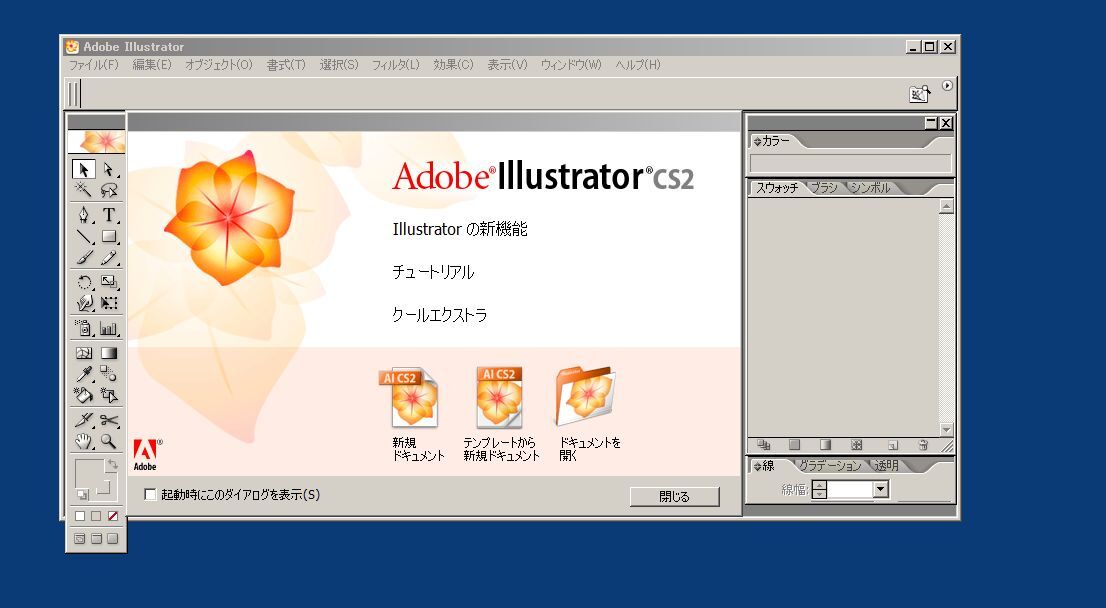The height and width of the screenshot is (608, 1106).
Task: Select the Slice tool
Action: [x=83, y=420]
